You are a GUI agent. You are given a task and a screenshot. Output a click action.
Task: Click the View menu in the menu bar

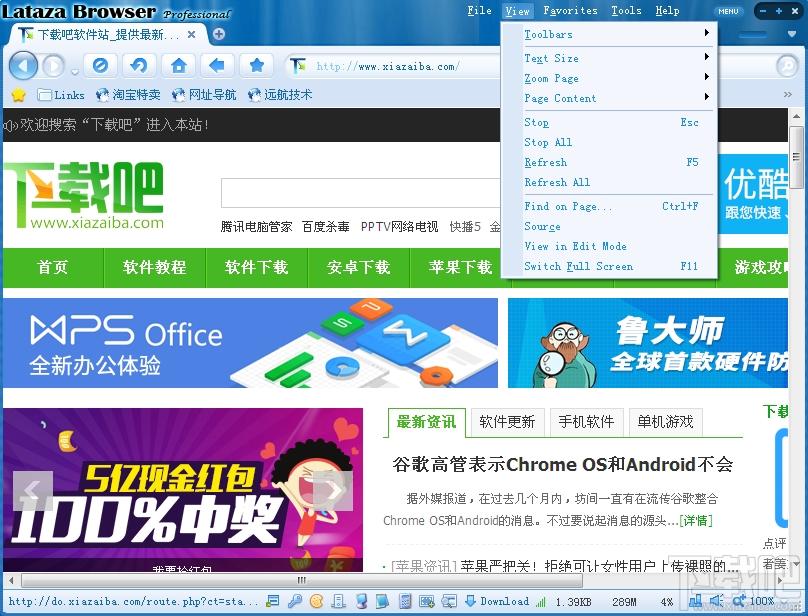[517, 11]
